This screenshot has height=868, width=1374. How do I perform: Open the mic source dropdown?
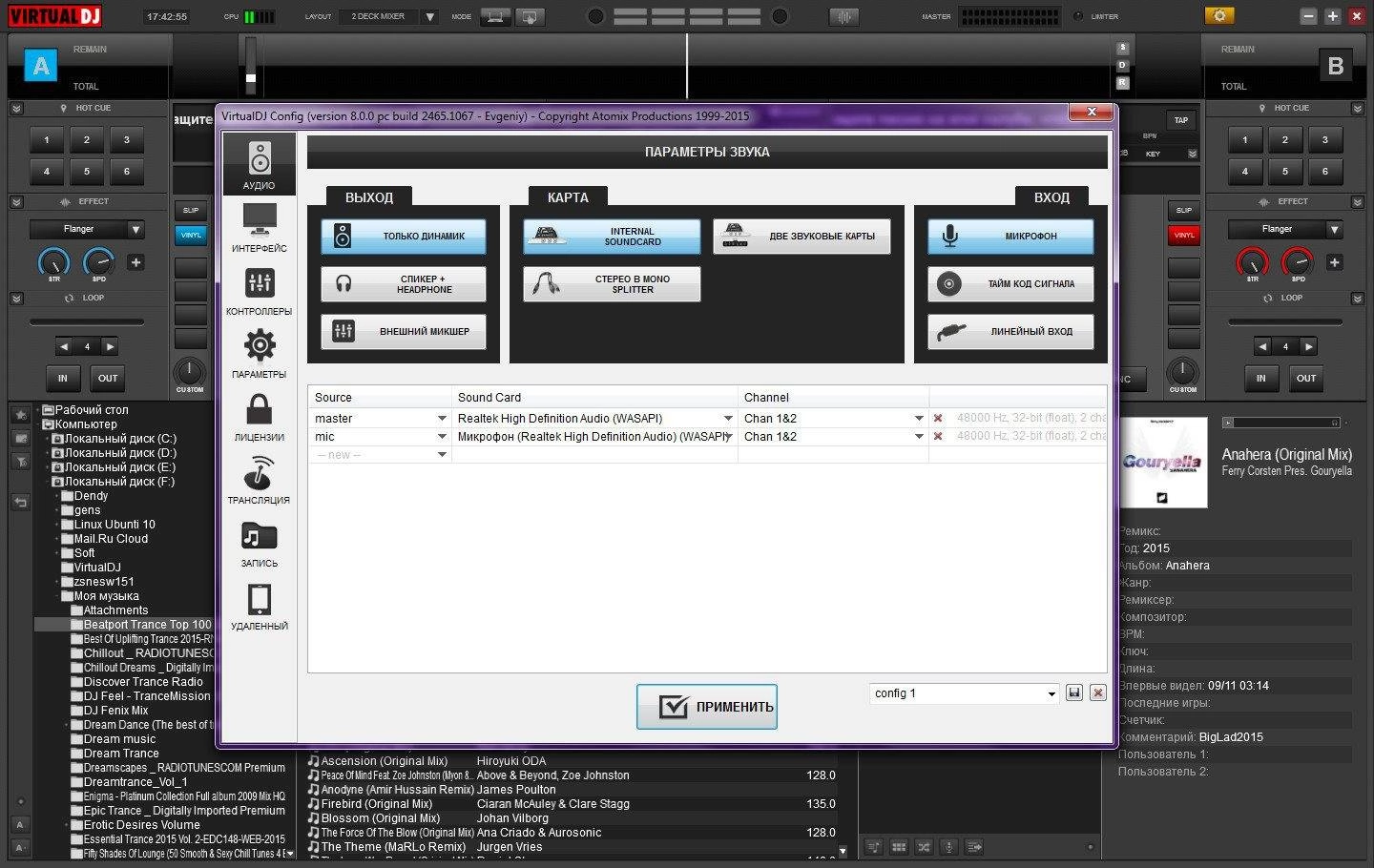click(442, 437)
